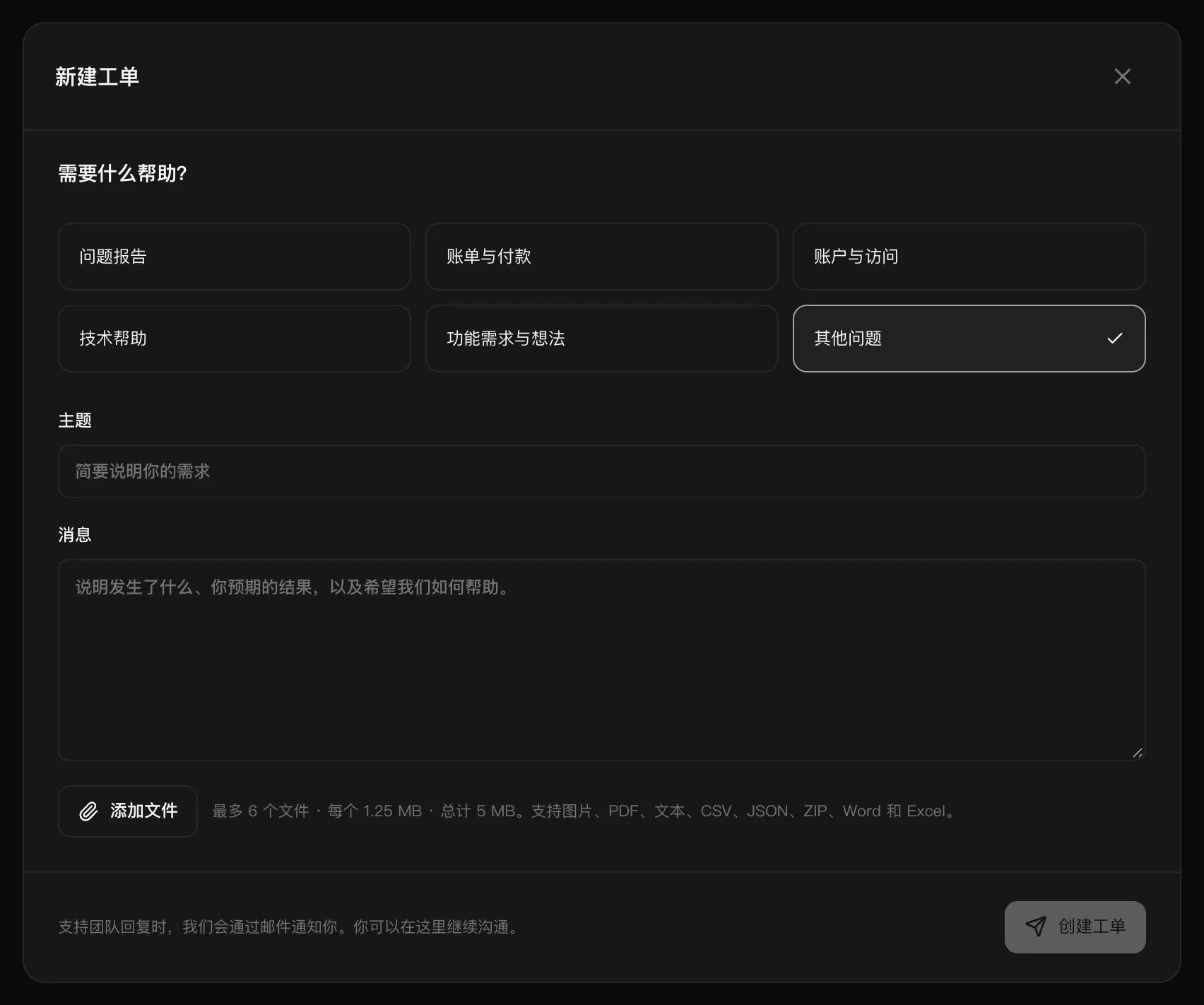Click the 新建工单 dialog title
Image resolution: width=1204 pixels, height=1005 pixels.
(97, 76)
